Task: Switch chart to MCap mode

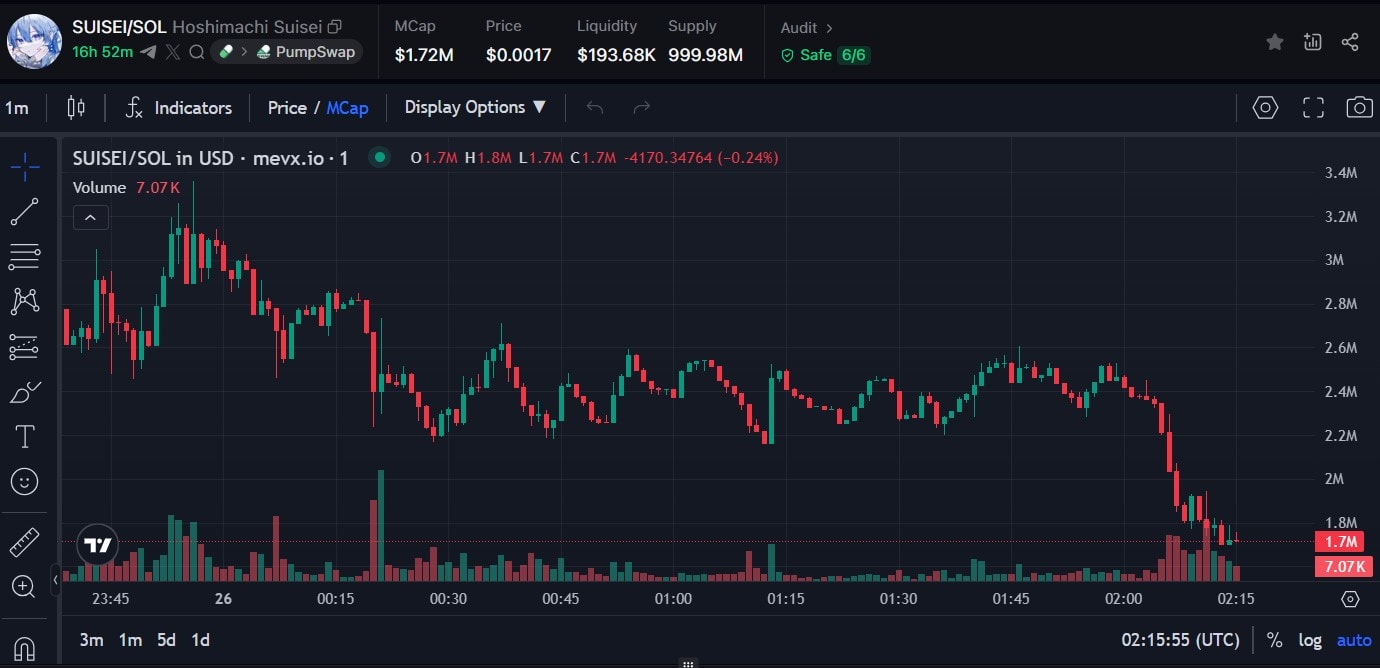Action: pos(347,108)
